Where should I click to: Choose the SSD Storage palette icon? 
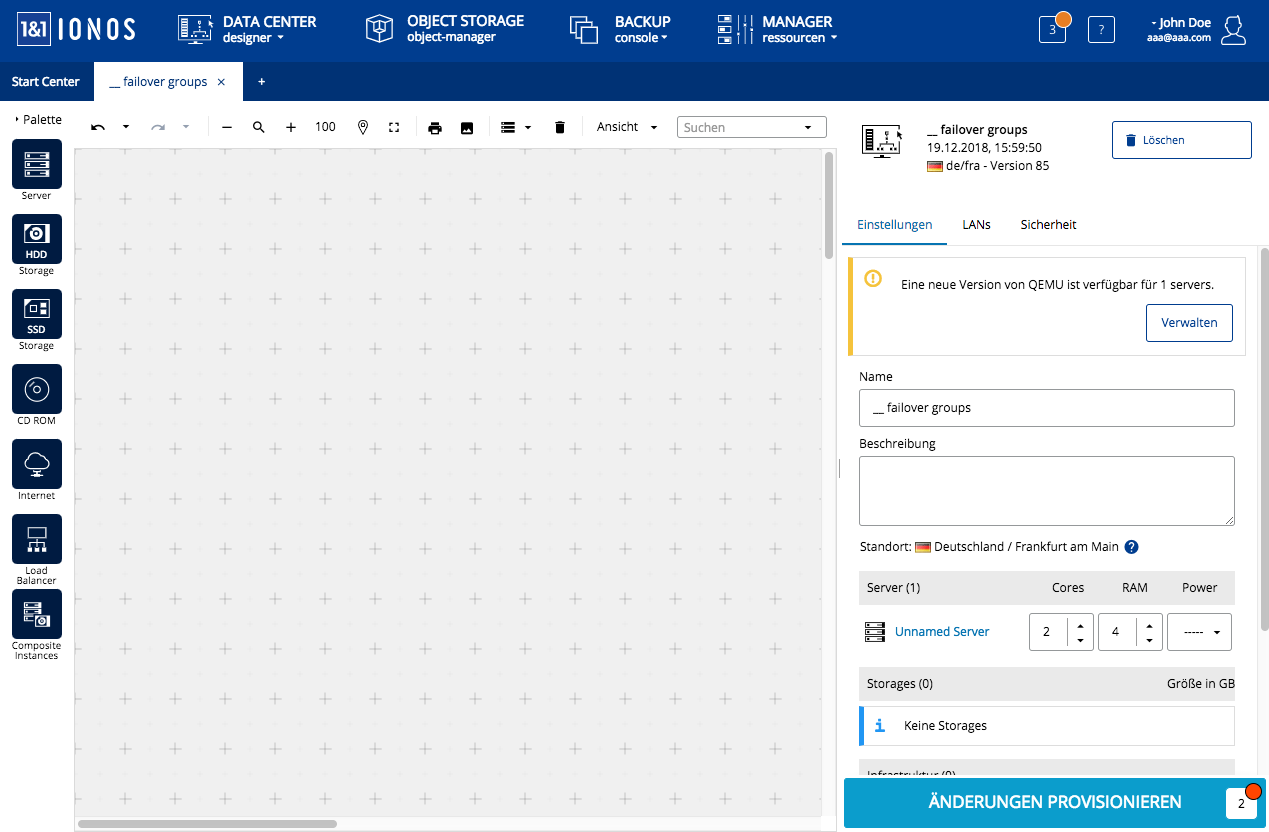click(x=37, y=314)
